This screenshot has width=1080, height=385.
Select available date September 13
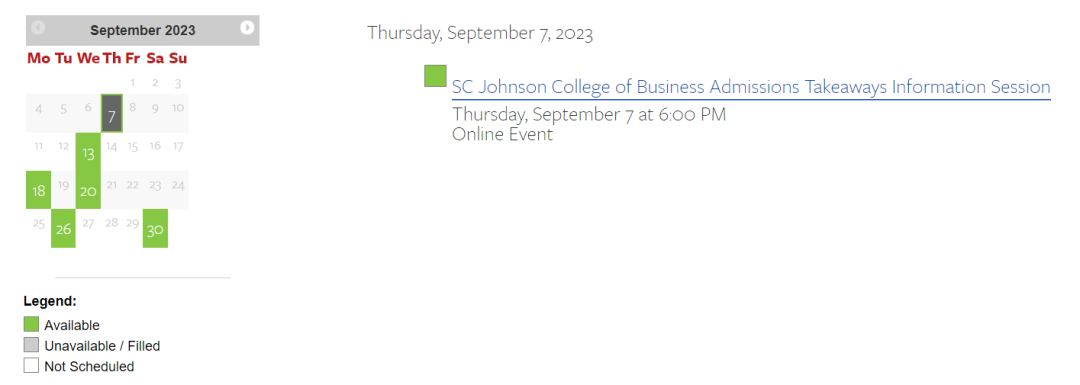(88, 152)
